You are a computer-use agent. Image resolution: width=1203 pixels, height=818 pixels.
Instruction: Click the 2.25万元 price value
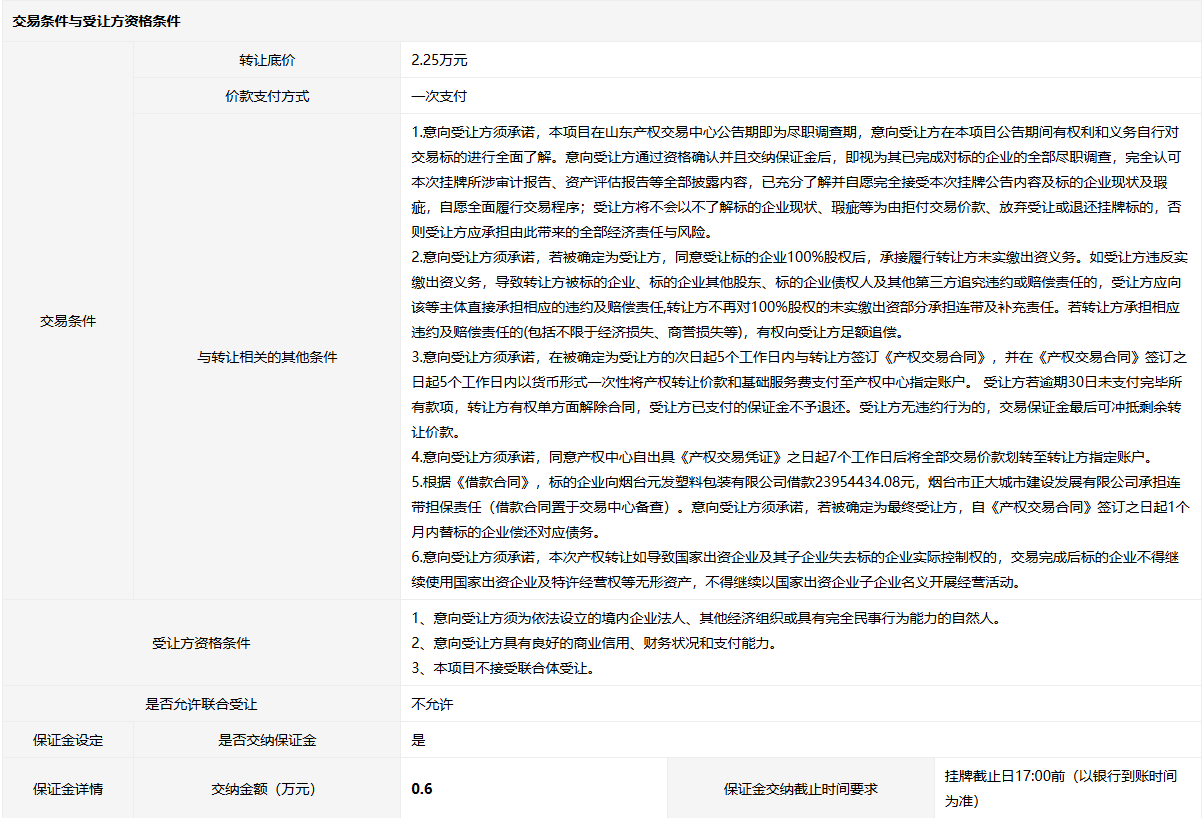click(x=439, y=60)
